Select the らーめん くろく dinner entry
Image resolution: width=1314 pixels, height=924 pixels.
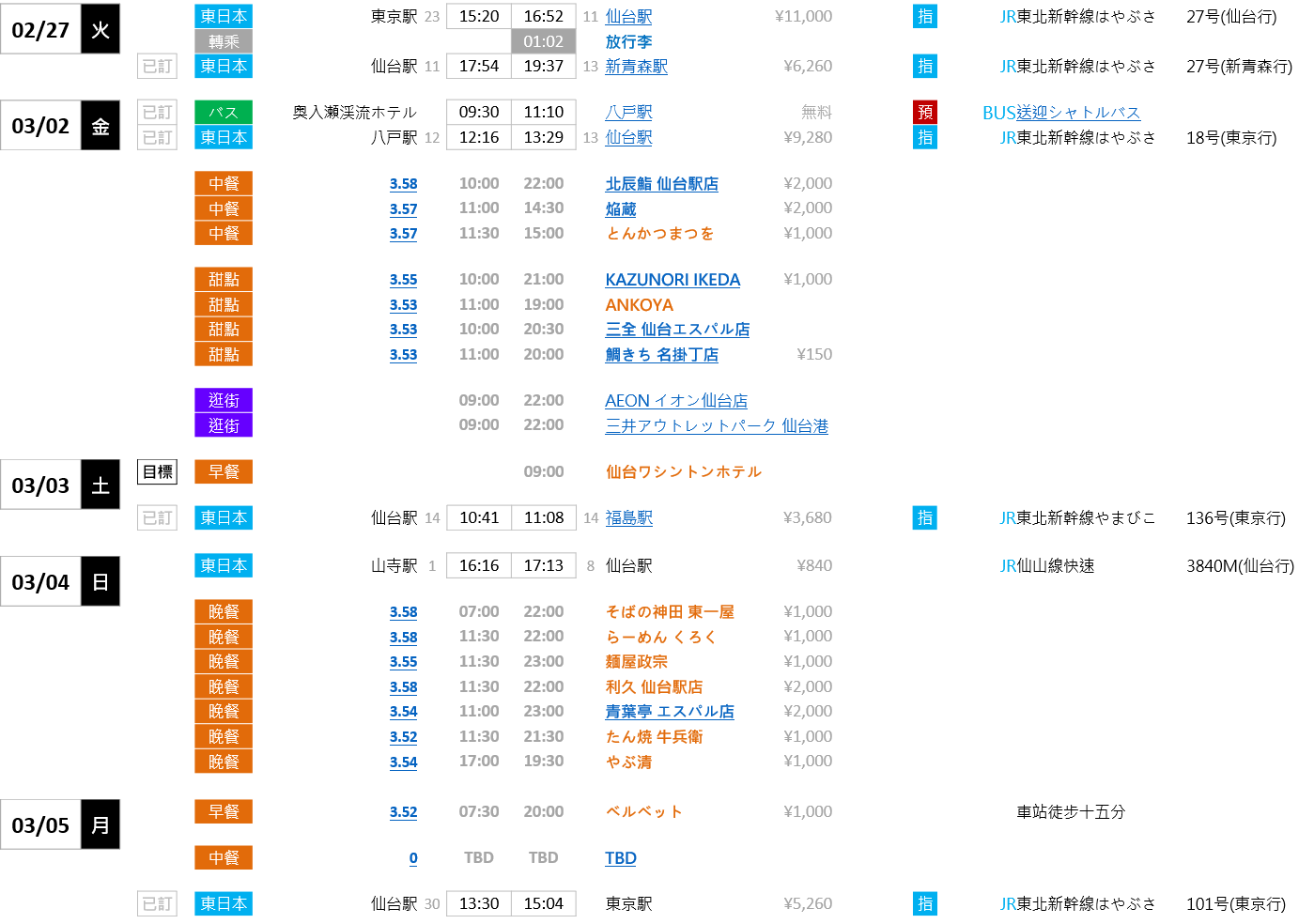click(661, 636)
